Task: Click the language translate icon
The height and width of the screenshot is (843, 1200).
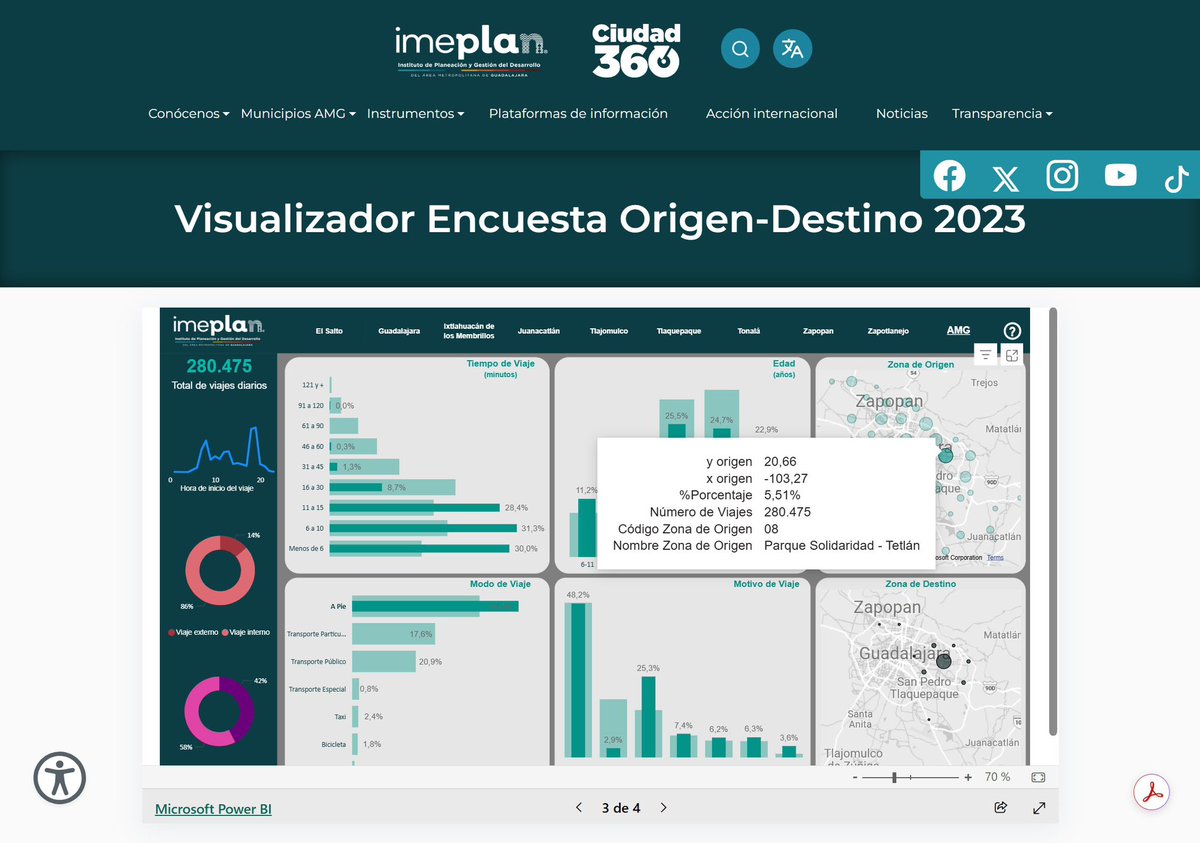Action: 792,48
